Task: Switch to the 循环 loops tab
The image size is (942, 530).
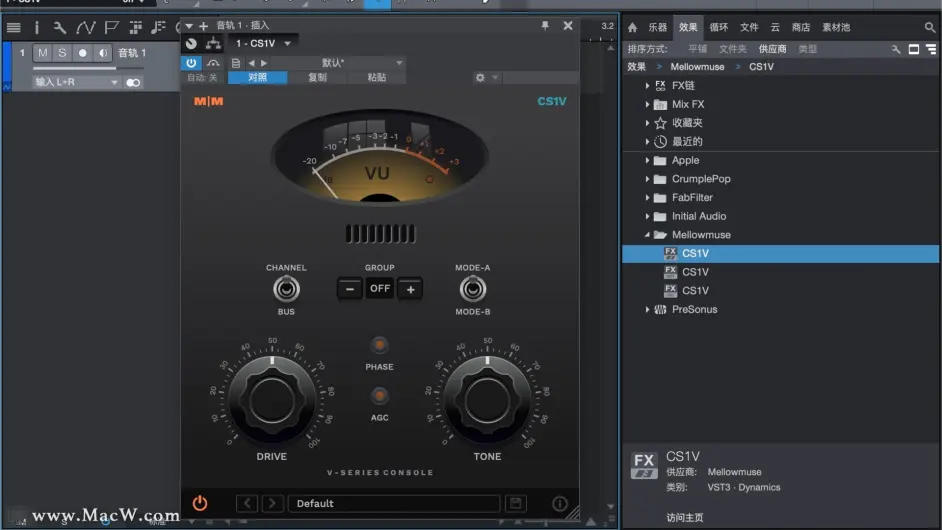Action: coord(719,27)
